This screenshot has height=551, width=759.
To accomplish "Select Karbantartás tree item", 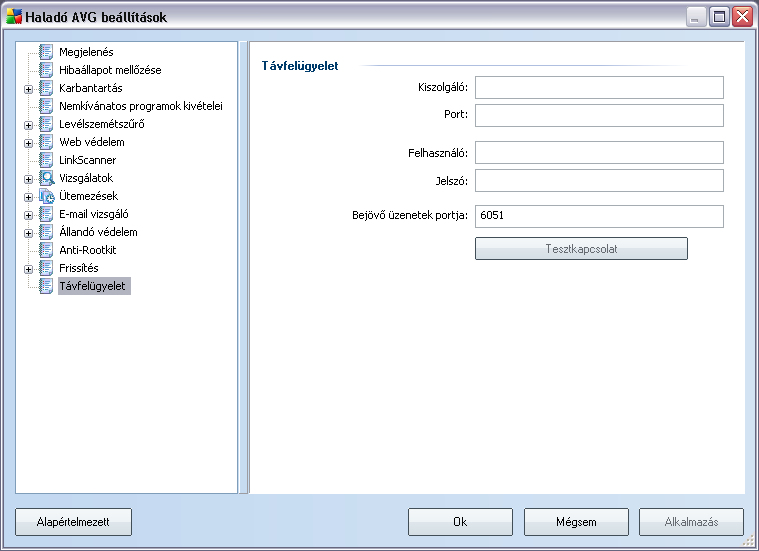I will [x=91, y=88].
